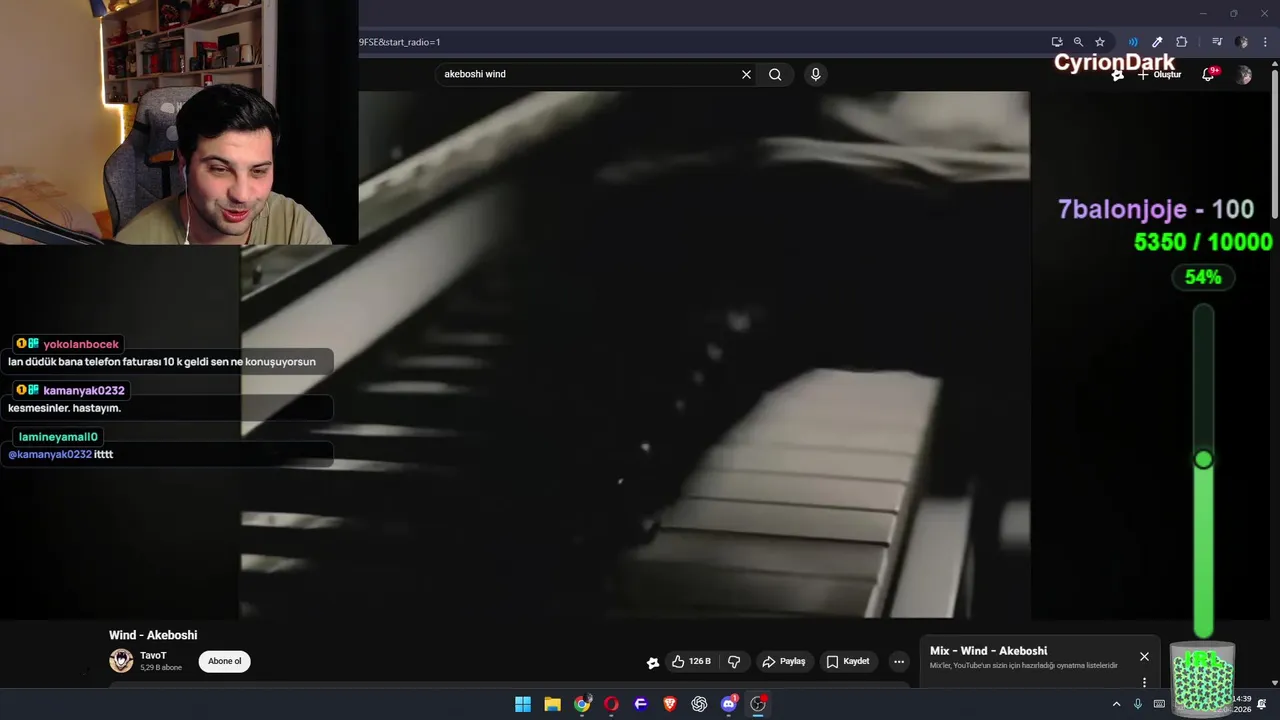Open the media controls playlist icon
Screen dimensions: 1280x720
(x=1217, y=42)
